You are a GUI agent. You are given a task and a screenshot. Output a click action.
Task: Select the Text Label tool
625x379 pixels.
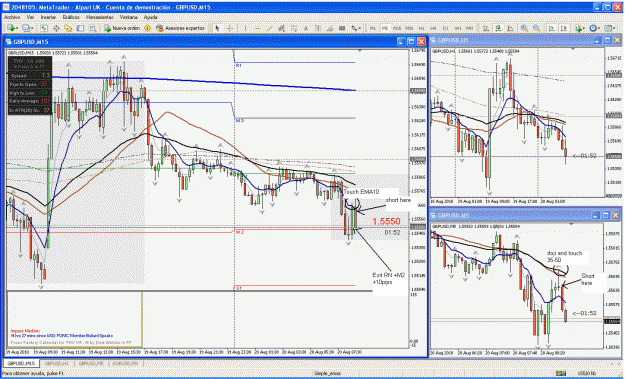pyautogui.click(x=318, y=28)
